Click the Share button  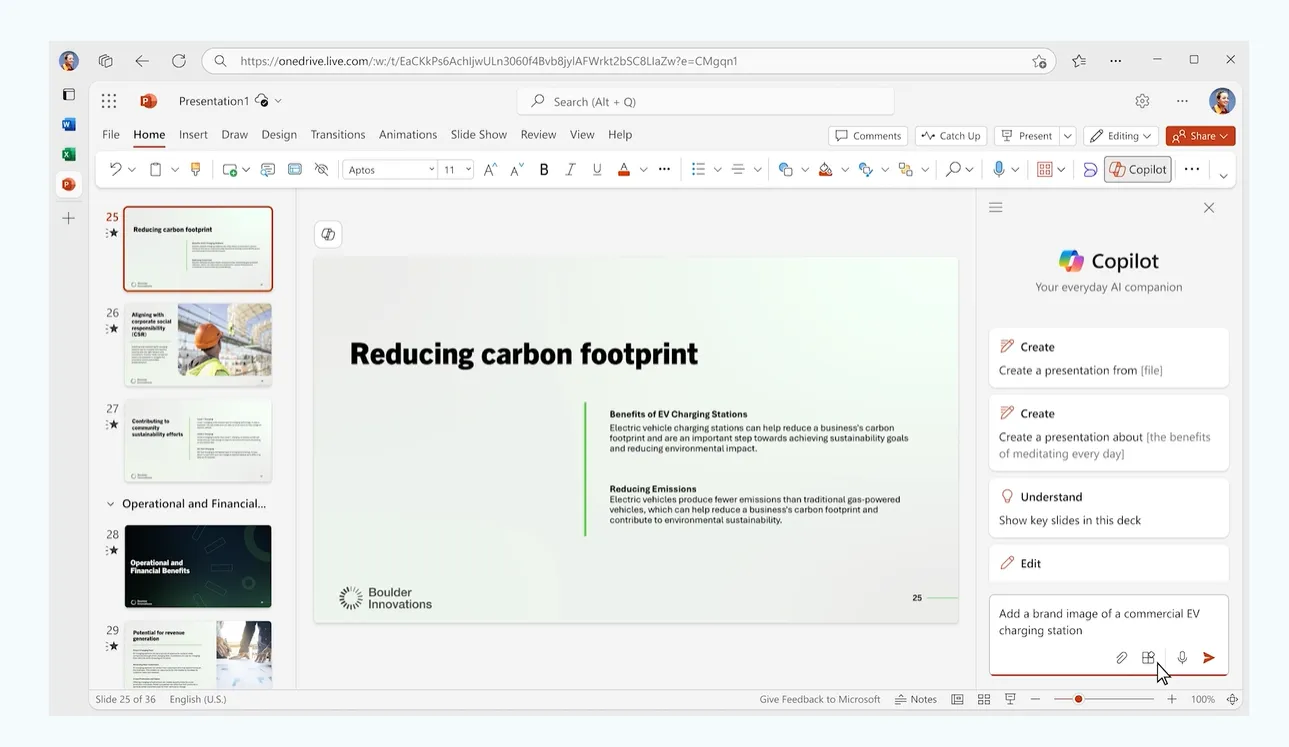click(1200, 136)
